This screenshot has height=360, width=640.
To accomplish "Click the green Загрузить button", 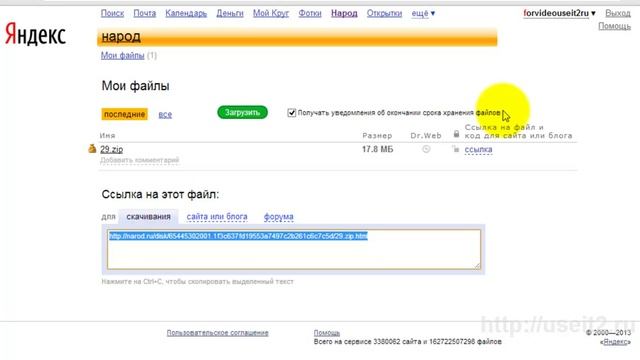I will pyautogui.click(x=242, y=112).
